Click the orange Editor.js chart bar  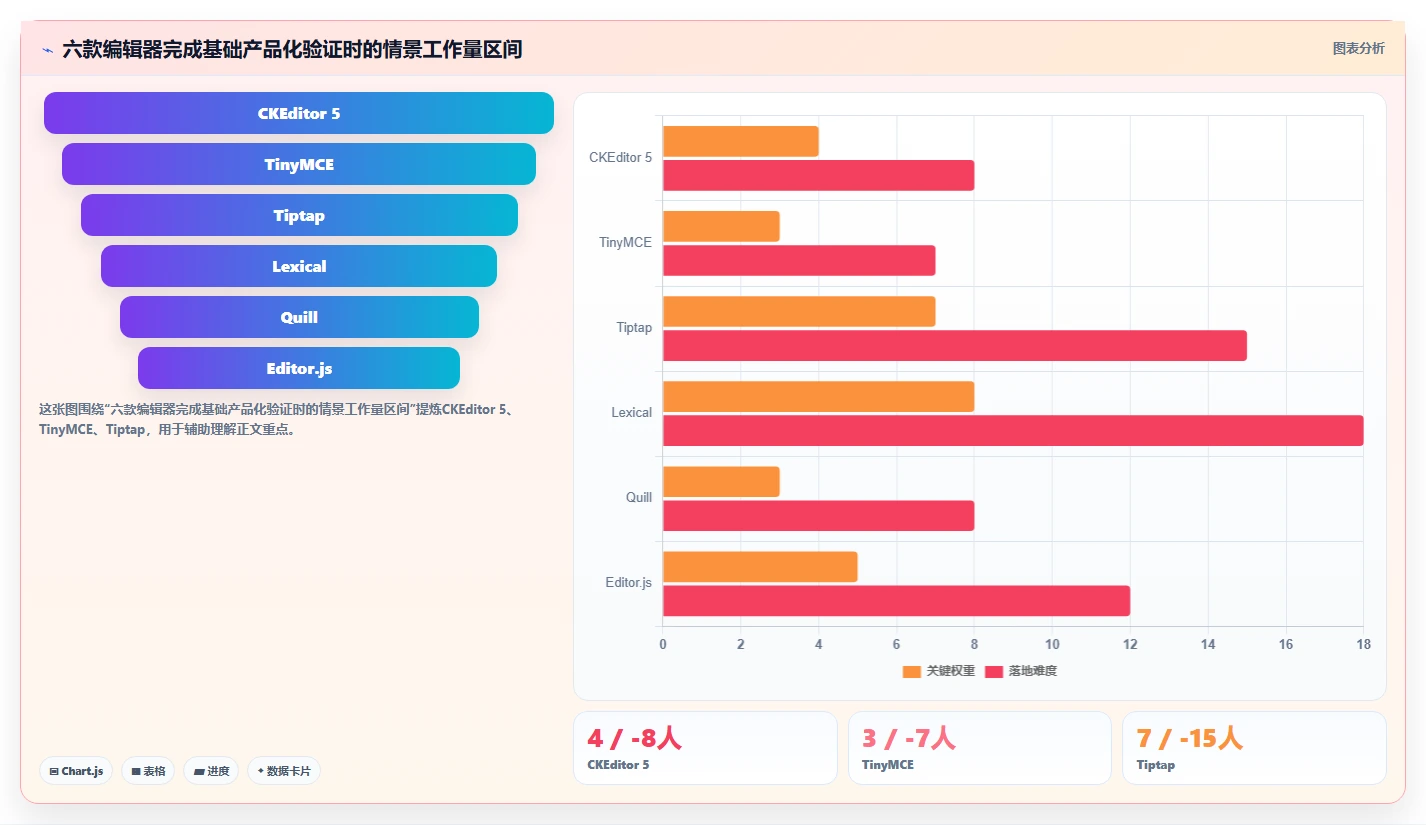(x=760, y=566)
